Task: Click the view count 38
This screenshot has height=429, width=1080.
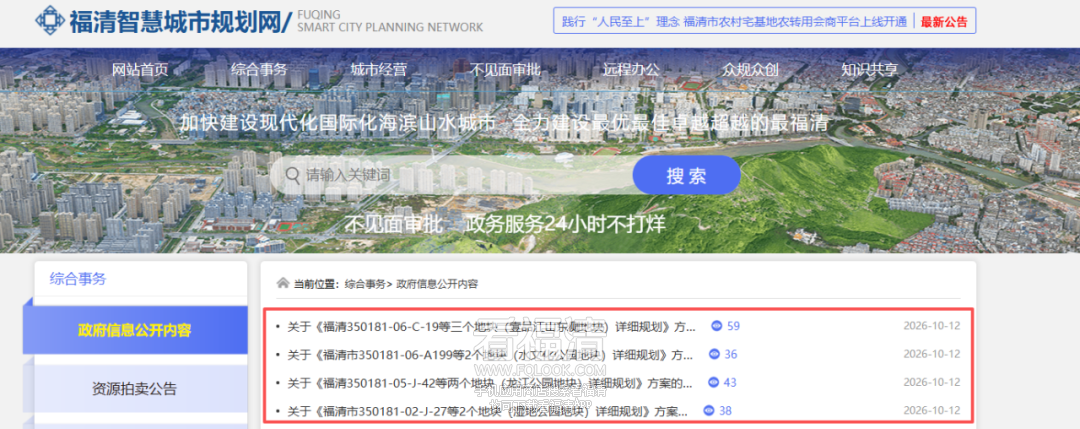Action: [725, 411]
